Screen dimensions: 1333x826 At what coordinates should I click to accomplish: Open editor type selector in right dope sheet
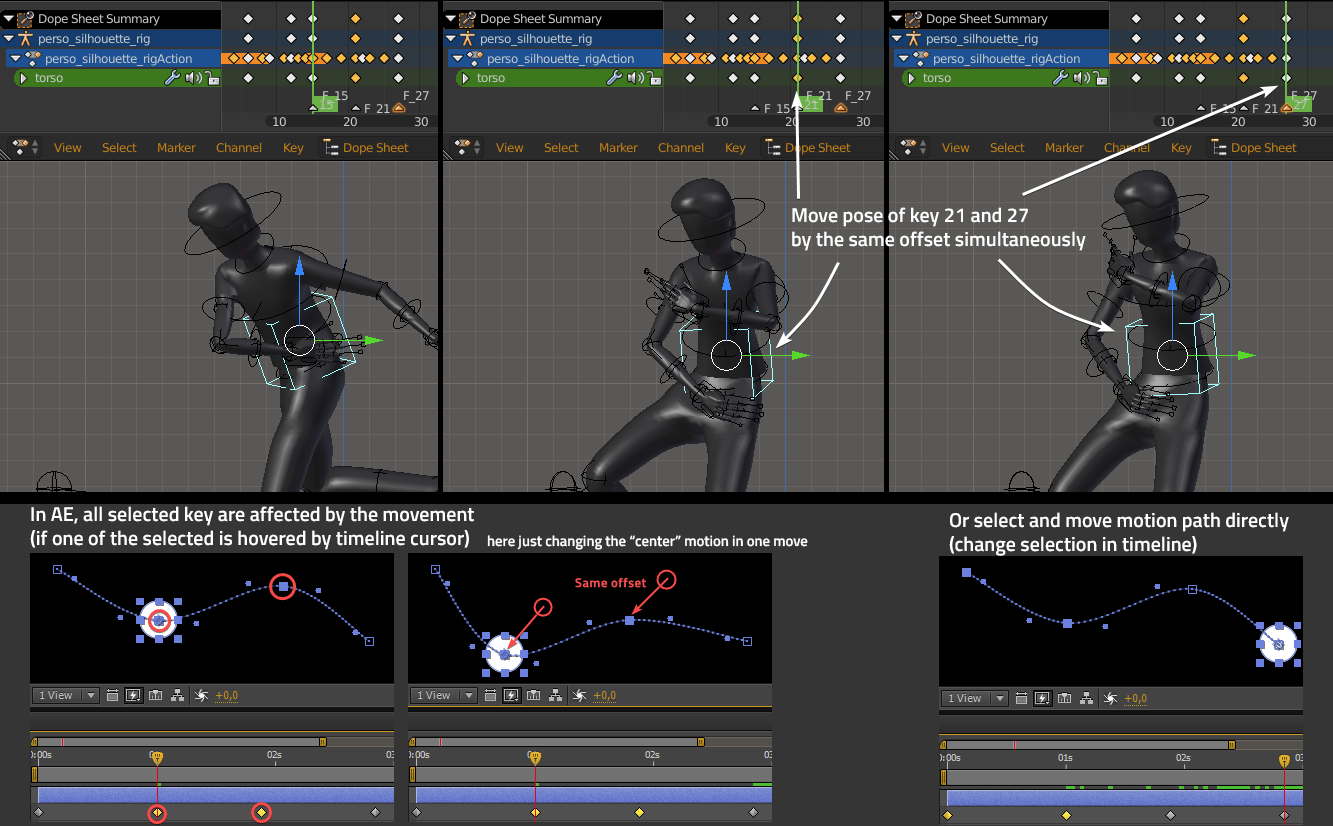pyautogui.click(x=913, y=148)
